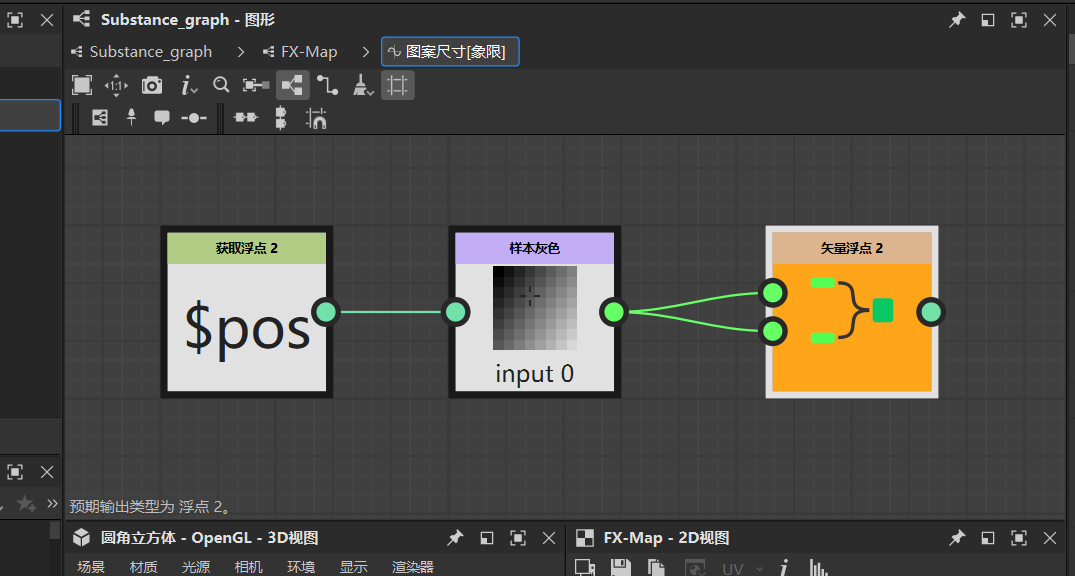
Task: Float the Substance_graph panel
Action: point(988,20)
